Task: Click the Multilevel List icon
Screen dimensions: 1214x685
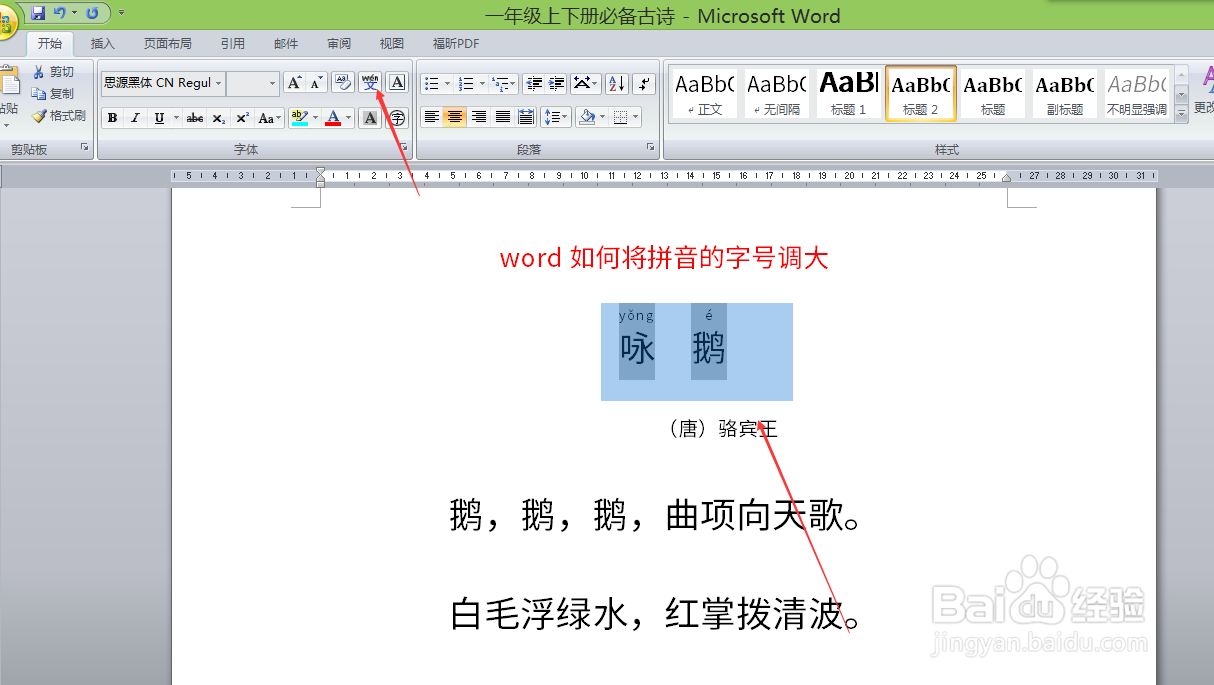Action: coord(501,83)
